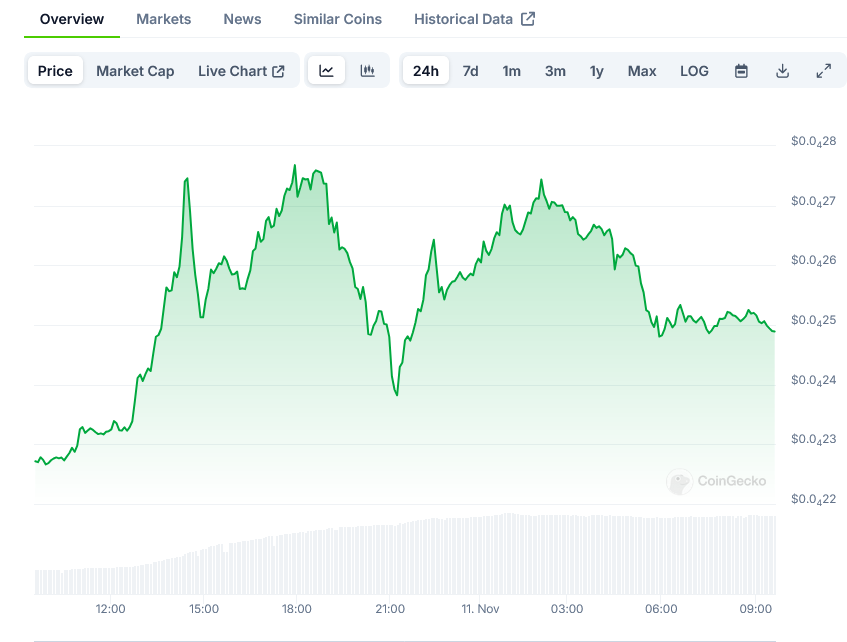Select the Price view toggle
Screen dimensions: 847x642
pos(55,71)
